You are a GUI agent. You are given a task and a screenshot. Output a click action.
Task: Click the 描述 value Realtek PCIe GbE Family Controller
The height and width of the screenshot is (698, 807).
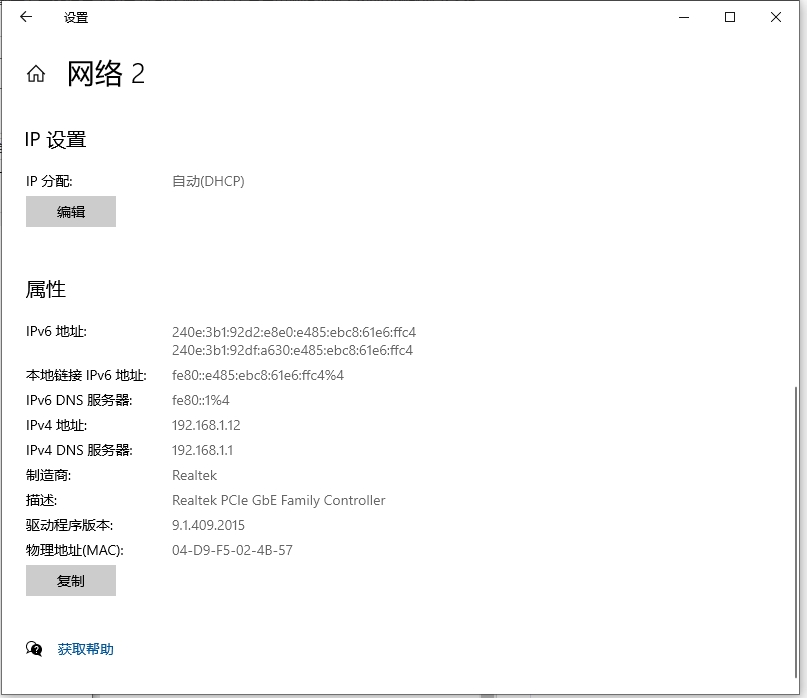[x=277, y=500]
